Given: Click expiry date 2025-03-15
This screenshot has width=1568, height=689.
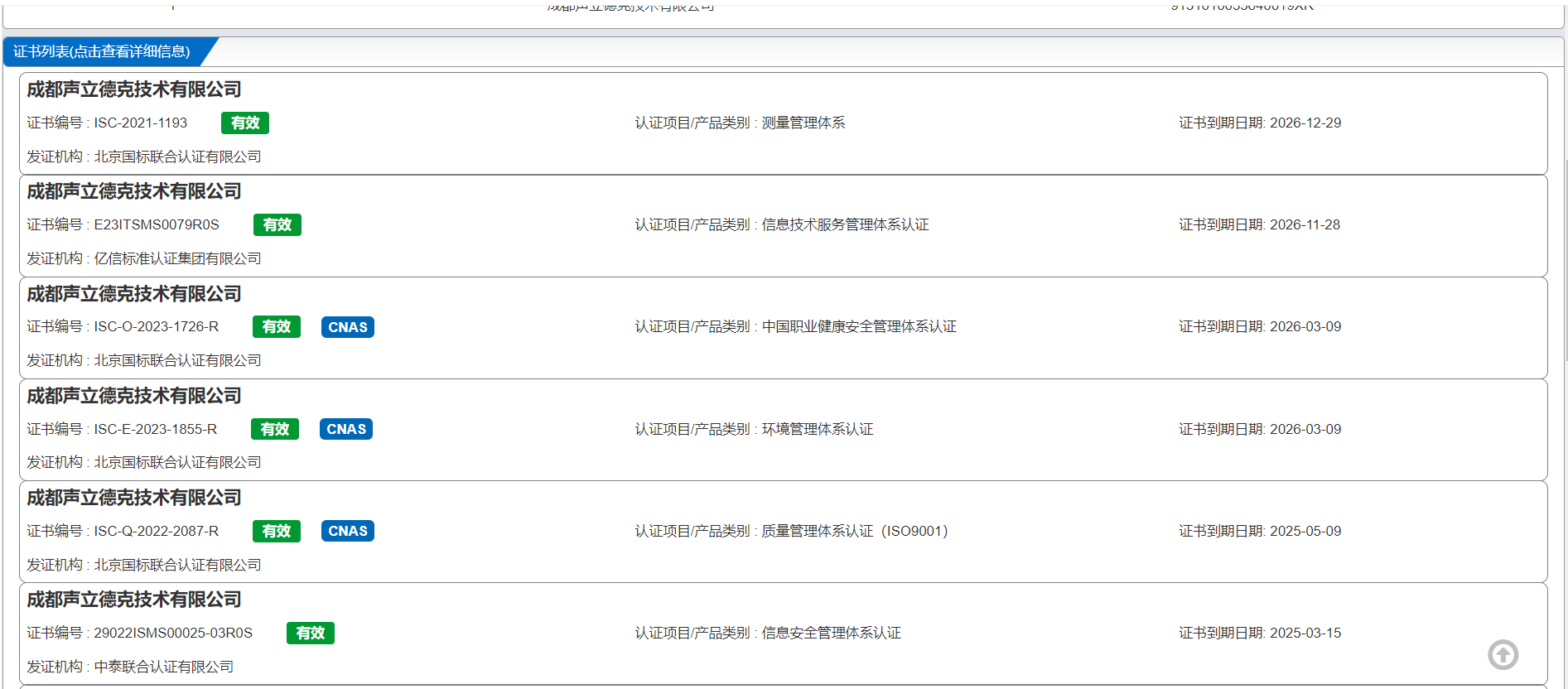Looking at the screenshot, I should tap(1305, 633).
